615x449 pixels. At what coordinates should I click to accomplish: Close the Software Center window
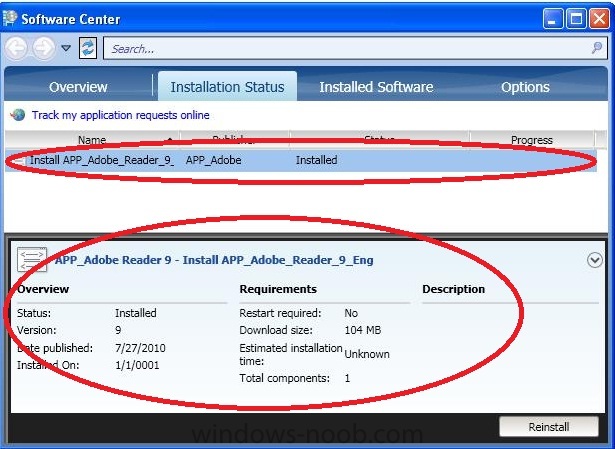[x=599, y=19]
